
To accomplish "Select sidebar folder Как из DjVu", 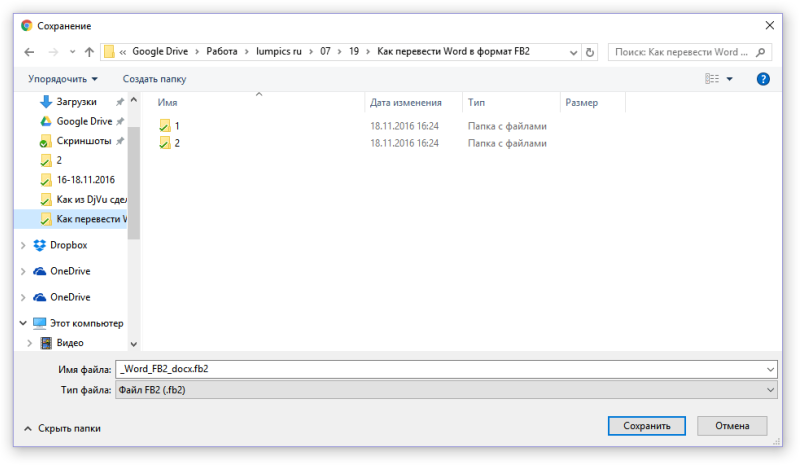I will coord(92,200).
